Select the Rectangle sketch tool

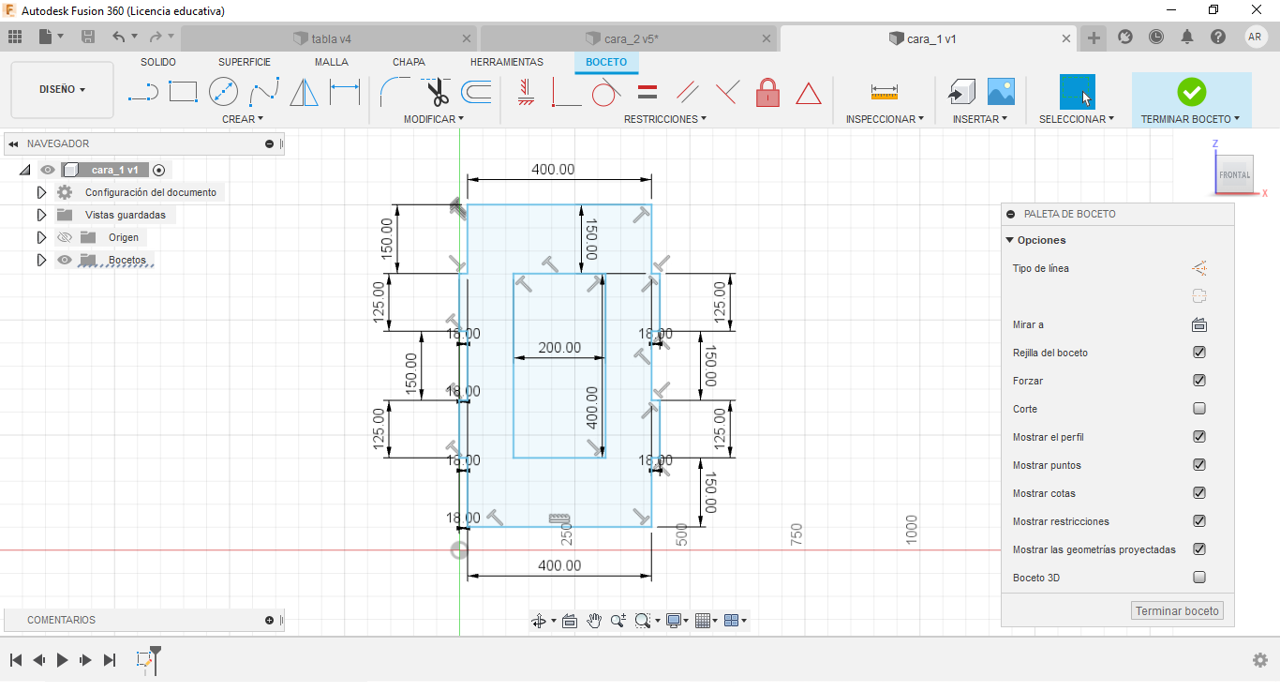tap(183, 93)
